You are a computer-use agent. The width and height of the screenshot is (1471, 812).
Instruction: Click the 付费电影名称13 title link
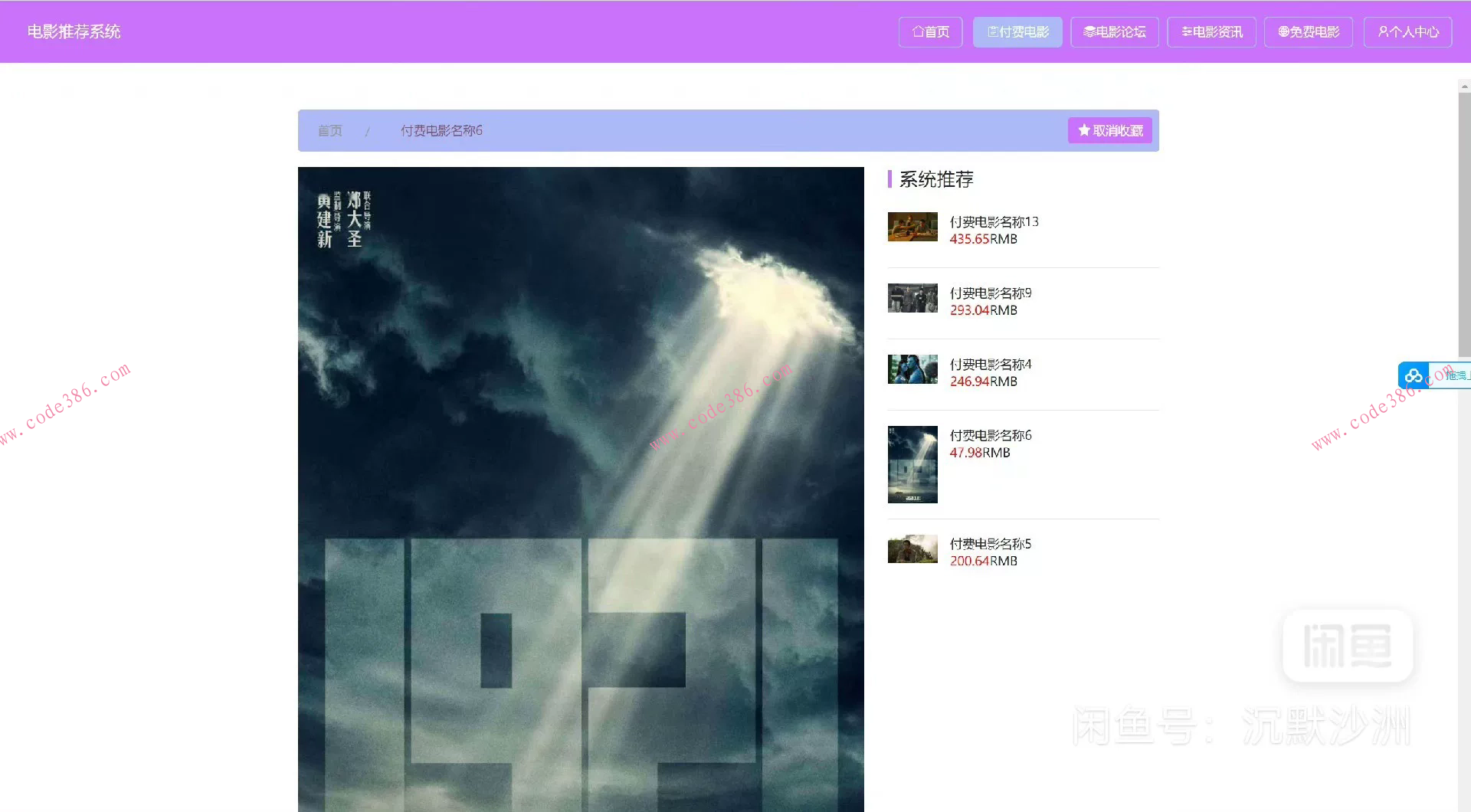coord(994,221)
